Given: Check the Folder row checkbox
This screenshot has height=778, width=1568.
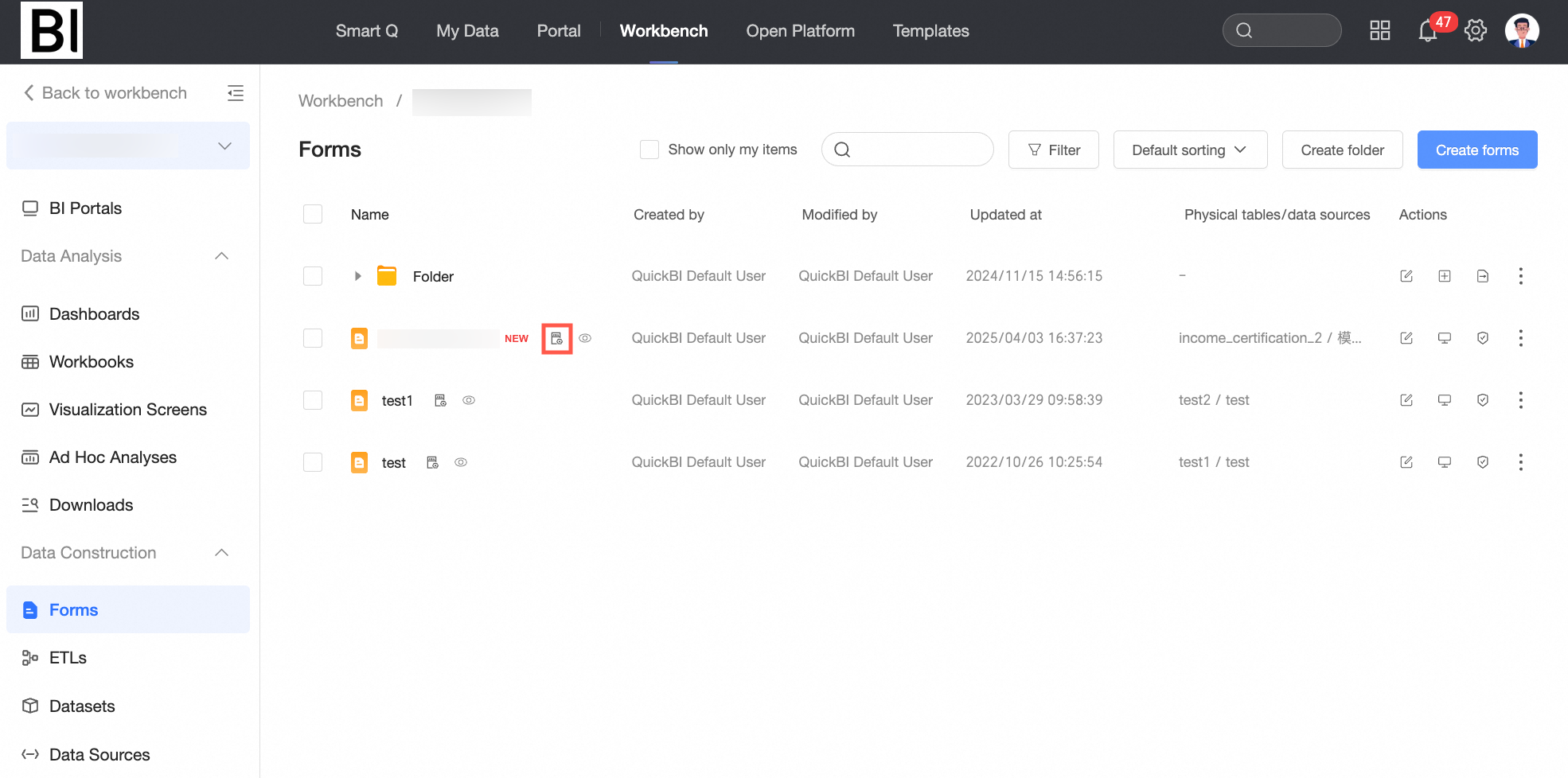Looking at the screenshot, I should coord(313,276).
